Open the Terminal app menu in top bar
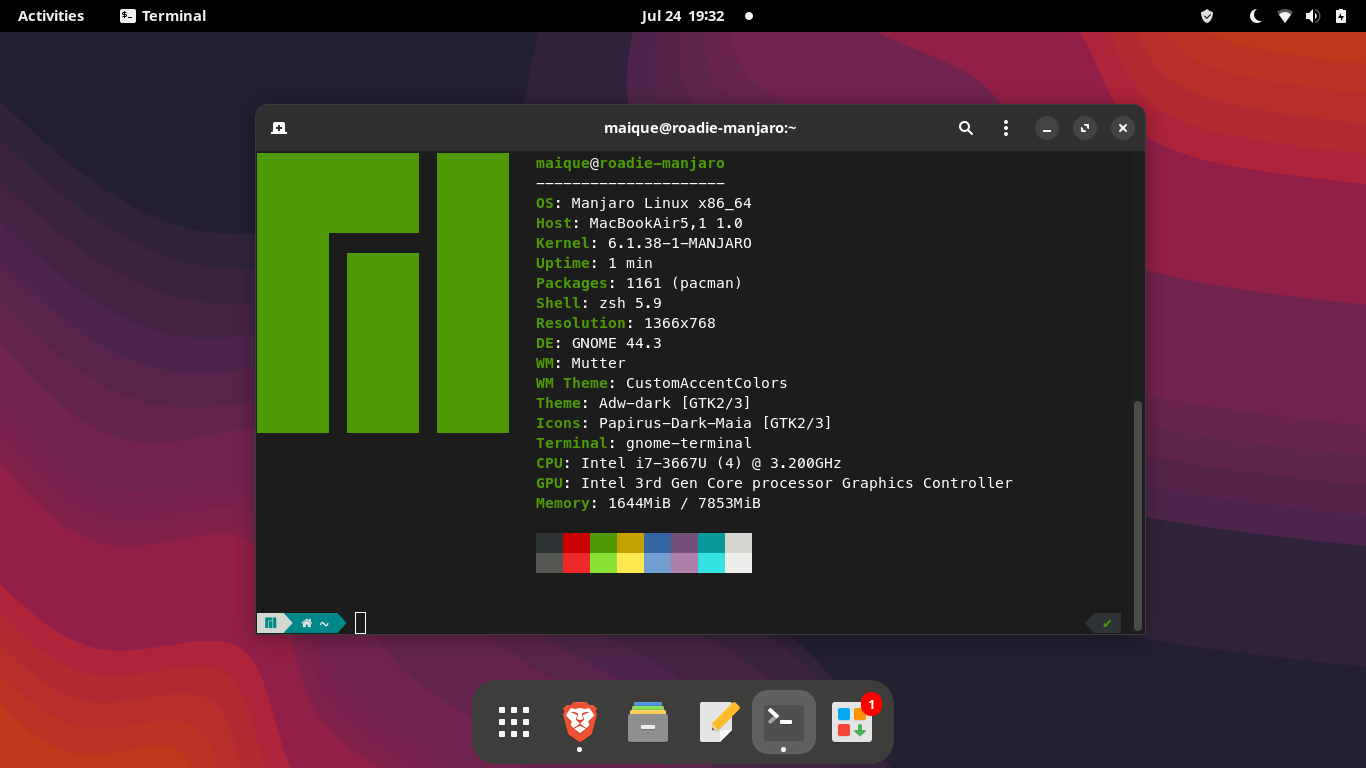 point(163,16)
